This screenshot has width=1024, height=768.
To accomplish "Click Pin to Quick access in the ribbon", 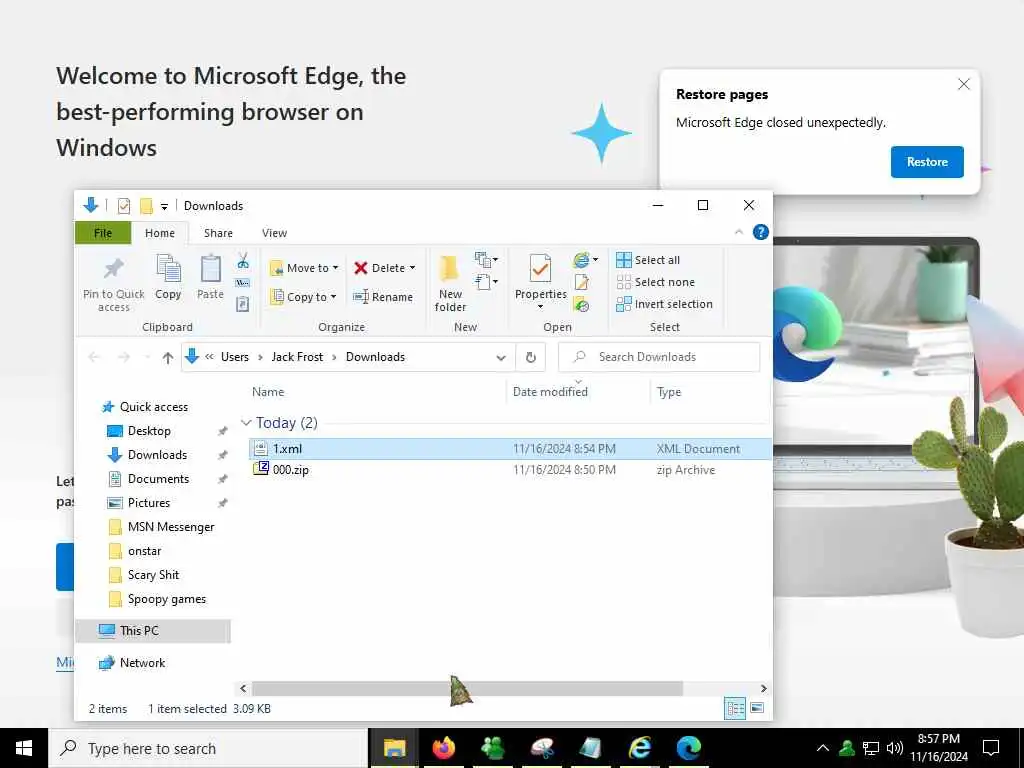I will (114, 284).
